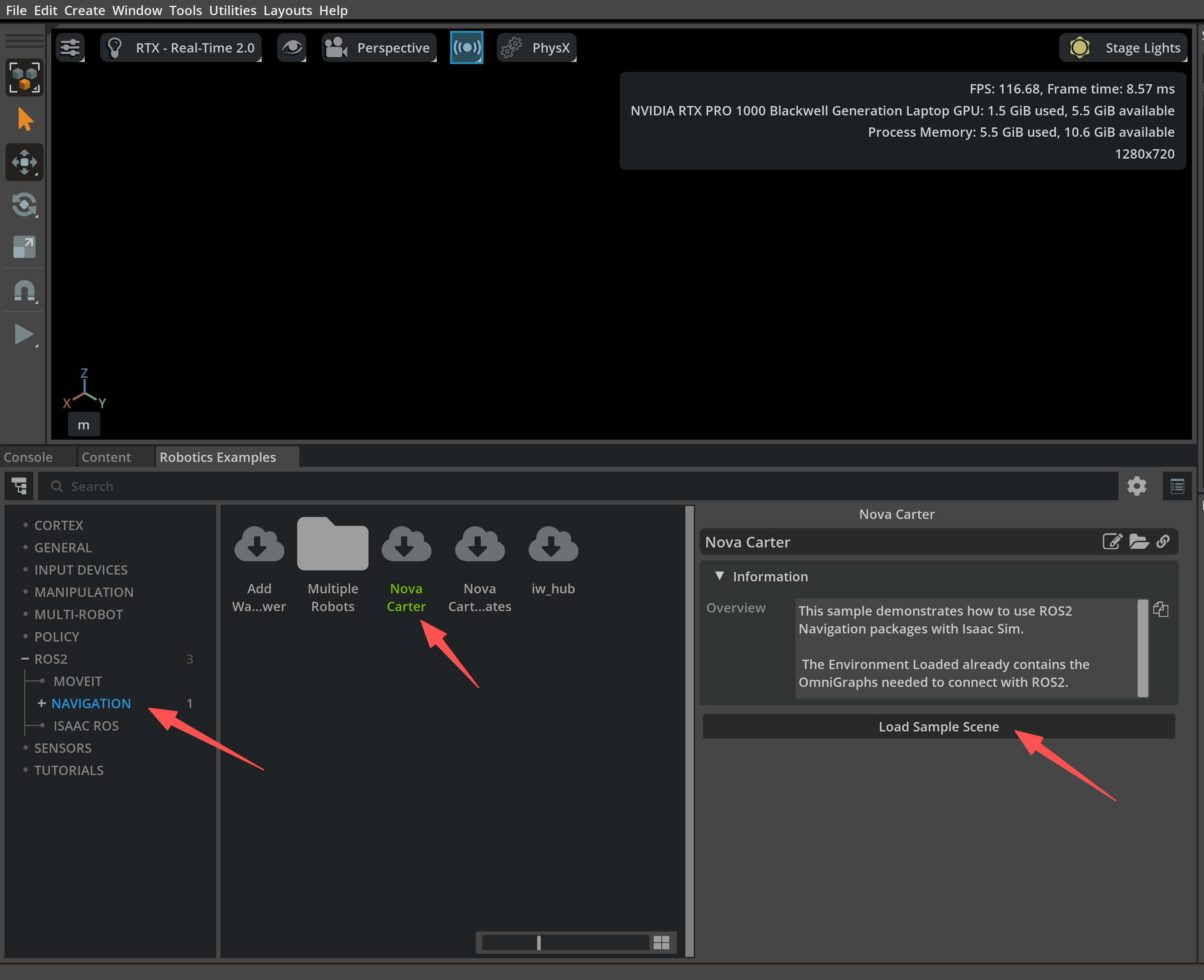The height and width of the screenshot is (980, 1204).
Task: Expand the NAVIGATION tree node
Action: (41, 703)
